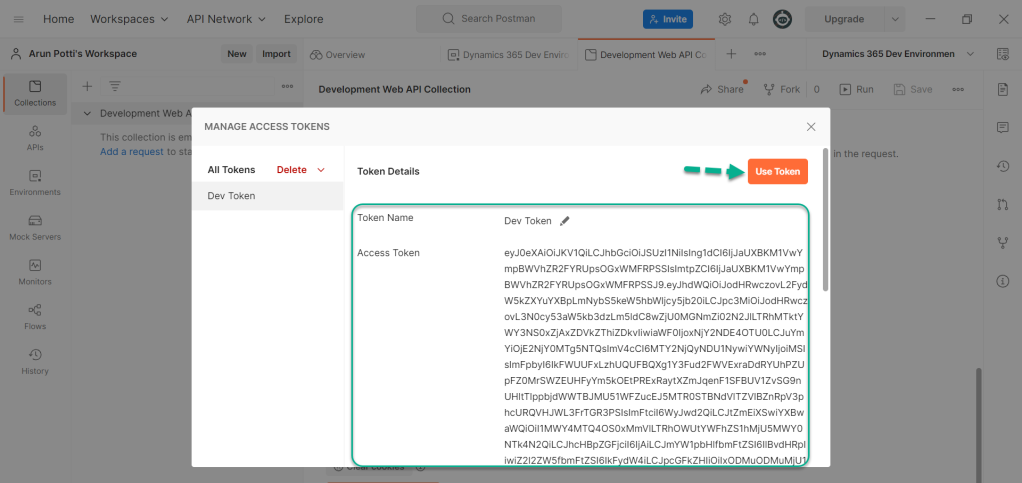This screenshot has height=483, width=1022.
Task: Switch to Dynamics 365 Dev Environment tab
Action: coord(509,55)
